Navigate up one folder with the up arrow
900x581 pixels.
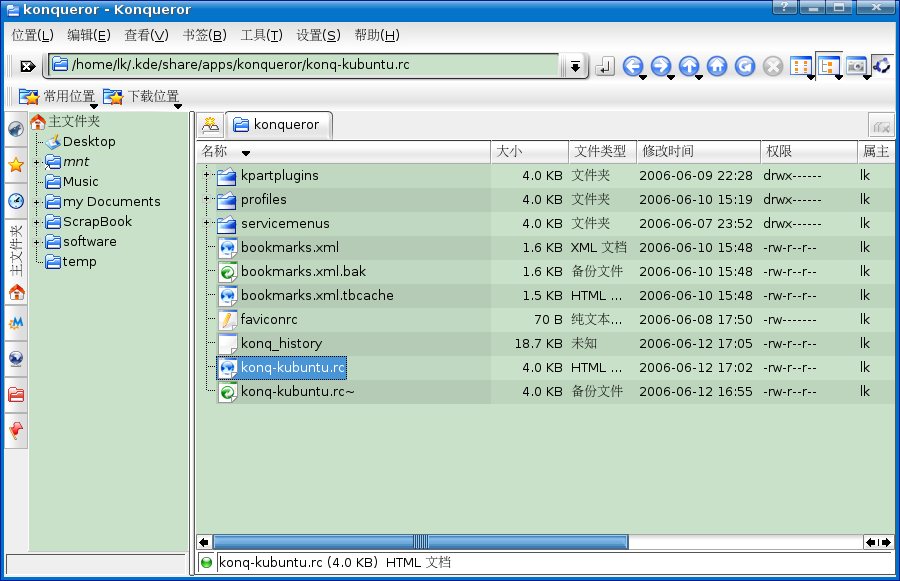coord(689,66)
